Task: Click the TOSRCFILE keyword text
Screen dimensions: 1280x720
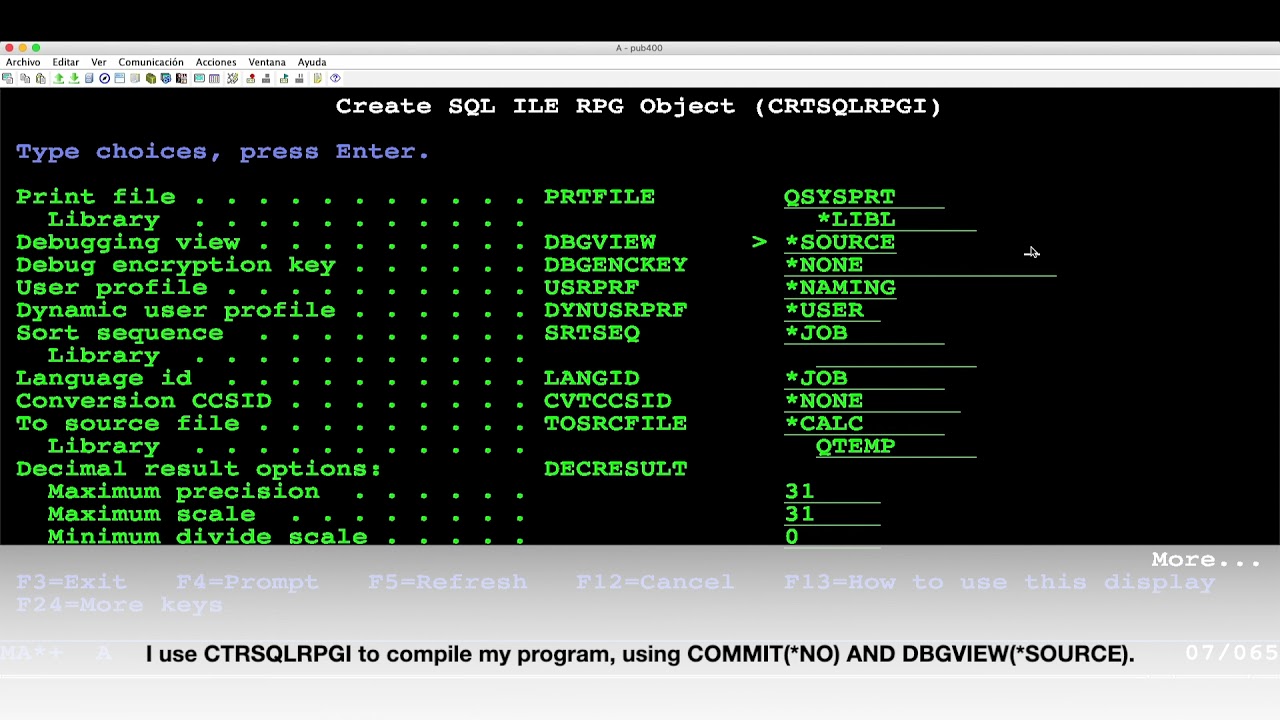Action: pos(616,424)
